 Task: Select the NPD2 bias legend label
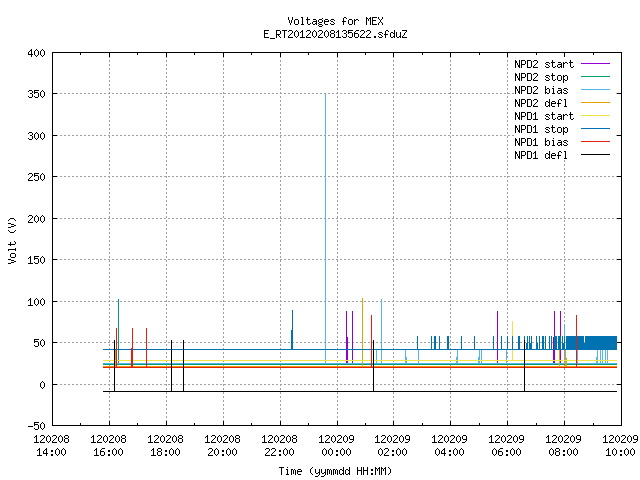coord(541,90)
